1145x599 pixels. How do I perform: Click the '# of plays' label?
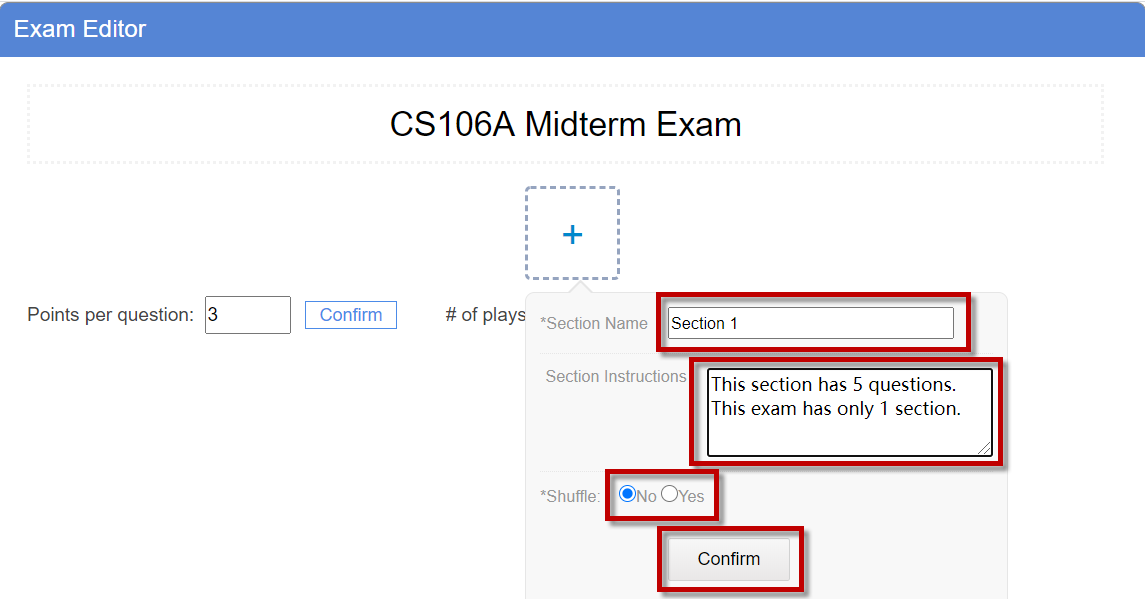486,315
